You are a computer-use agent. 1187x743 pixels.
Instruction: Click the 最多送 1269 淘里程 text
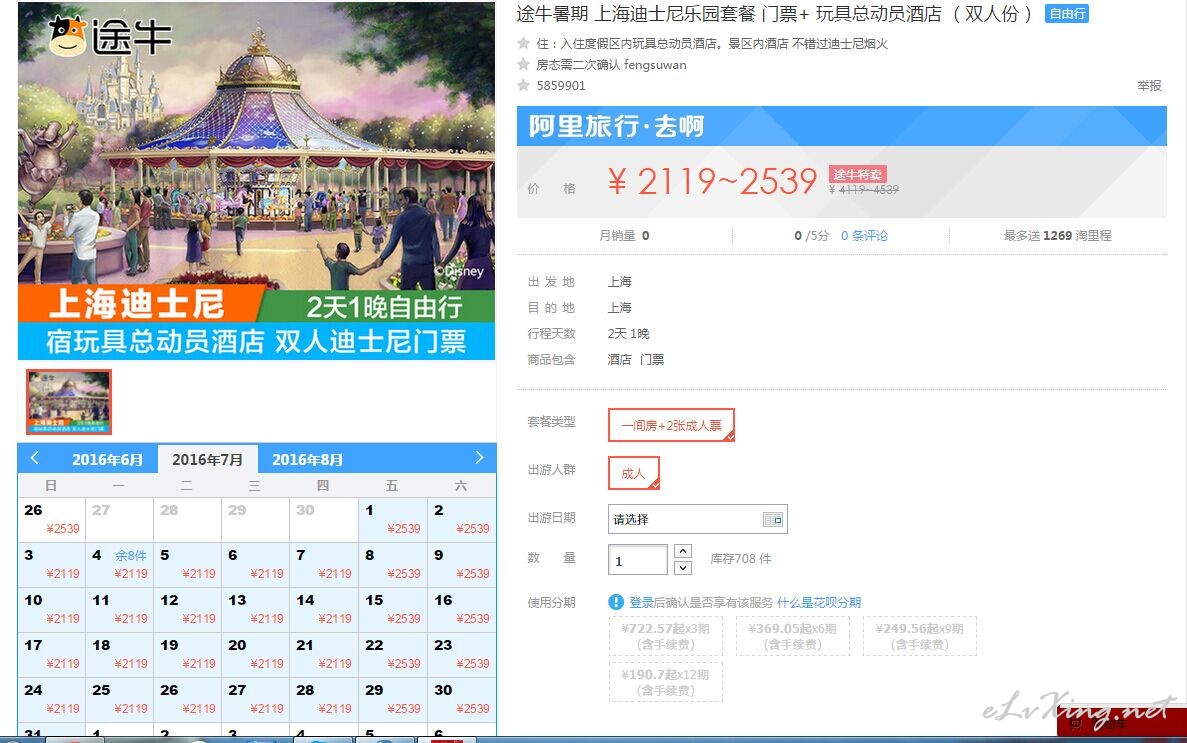click(1058, 236)
